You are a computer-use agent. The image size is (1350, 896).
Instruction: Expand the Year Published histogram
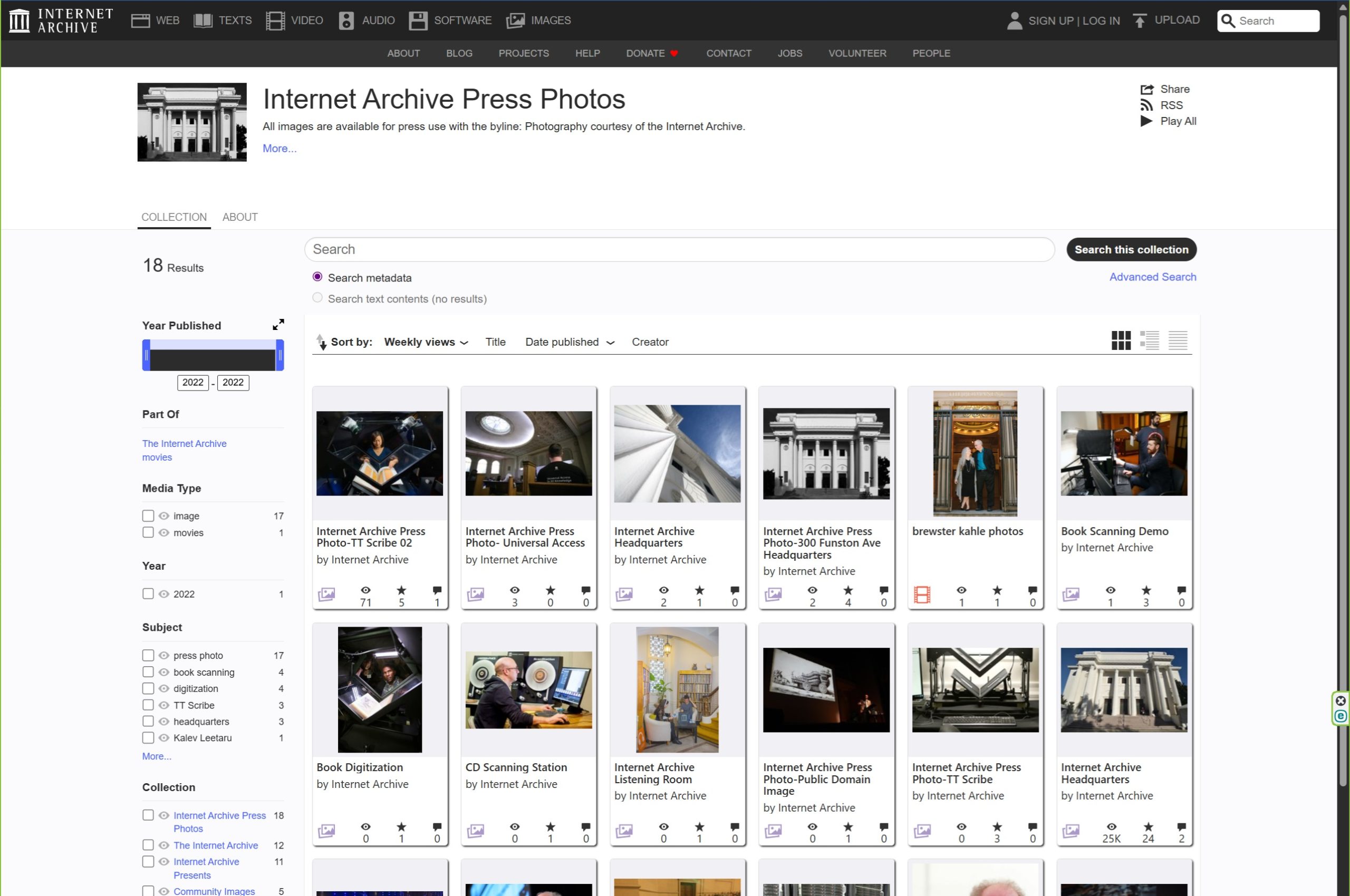tap(278, 325)
